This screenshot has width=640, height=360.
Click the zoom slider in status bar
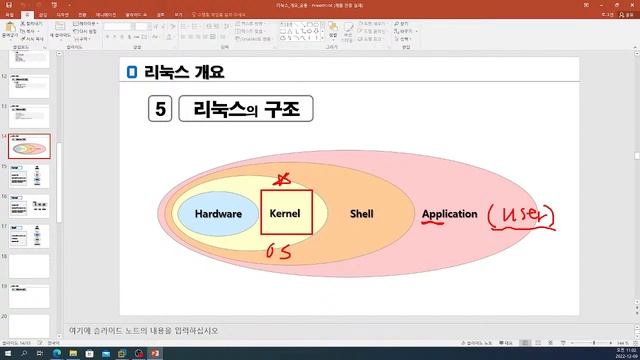pyautogui.click(x=592, y=343)
